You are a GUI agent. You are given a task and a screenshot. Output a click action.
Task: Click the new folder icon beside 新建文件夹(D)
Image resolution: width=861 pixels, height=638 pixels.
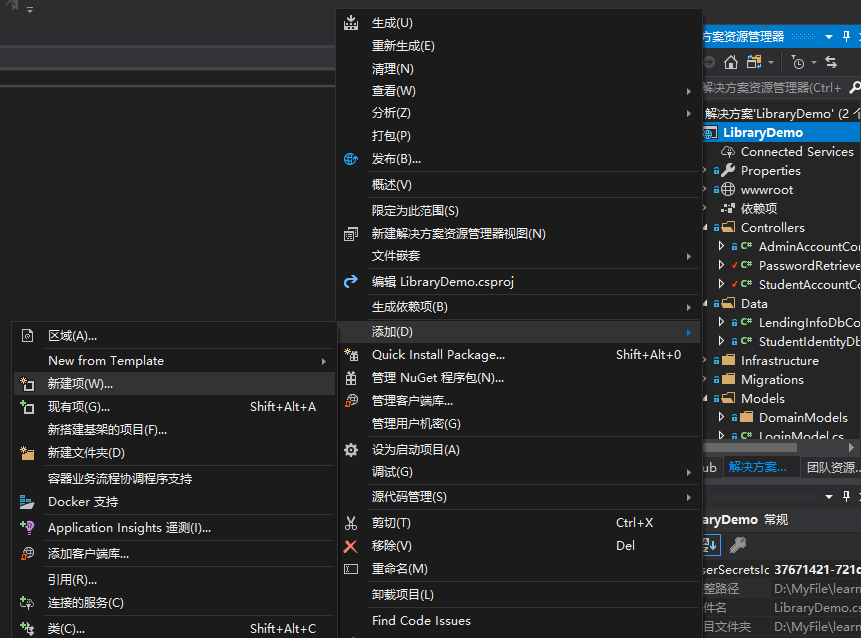pyautogui.click(x=27, y=453)
